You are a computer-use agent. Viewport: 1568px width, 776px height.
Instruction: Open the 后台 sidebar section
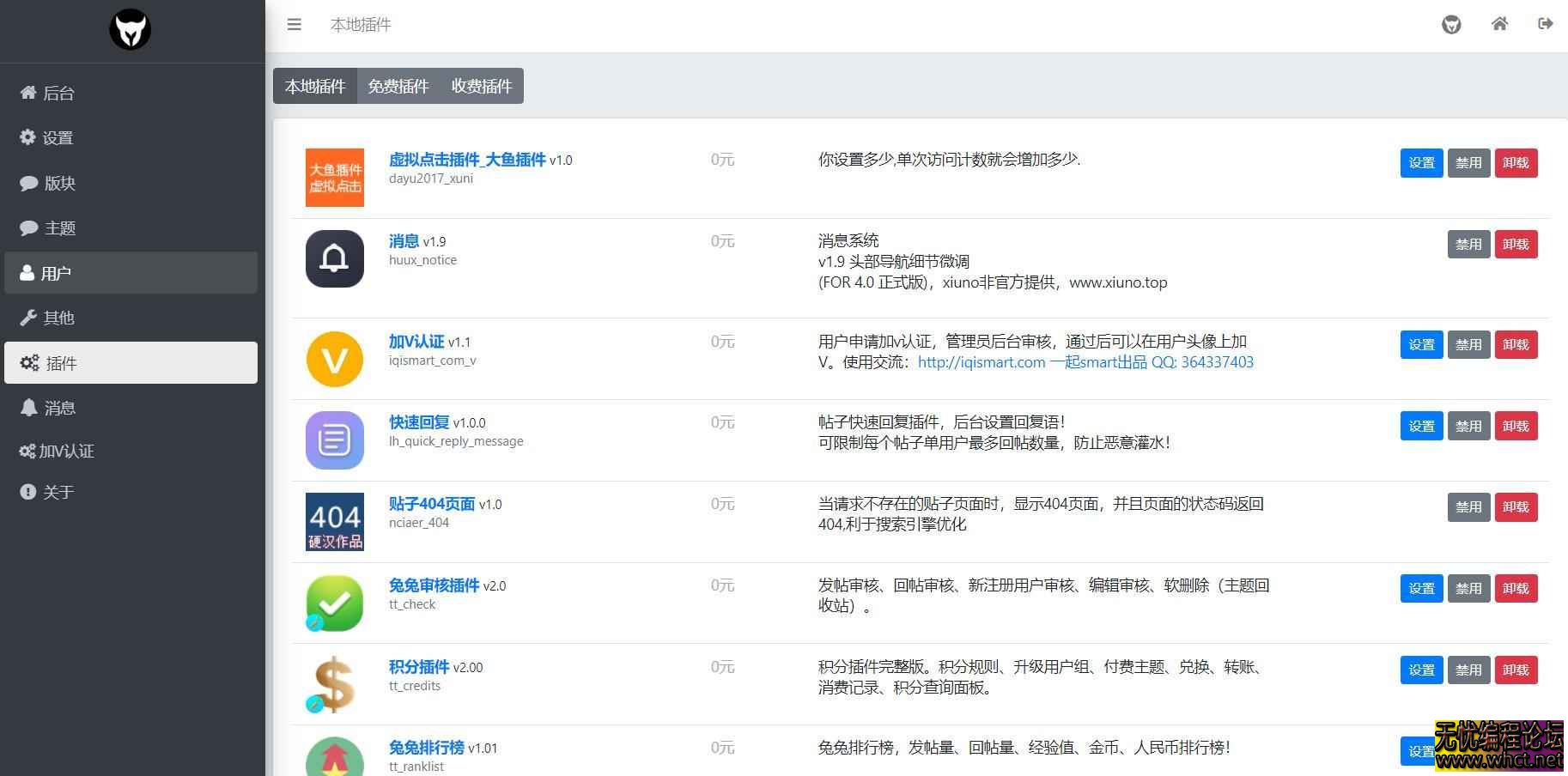coord(57,93)
